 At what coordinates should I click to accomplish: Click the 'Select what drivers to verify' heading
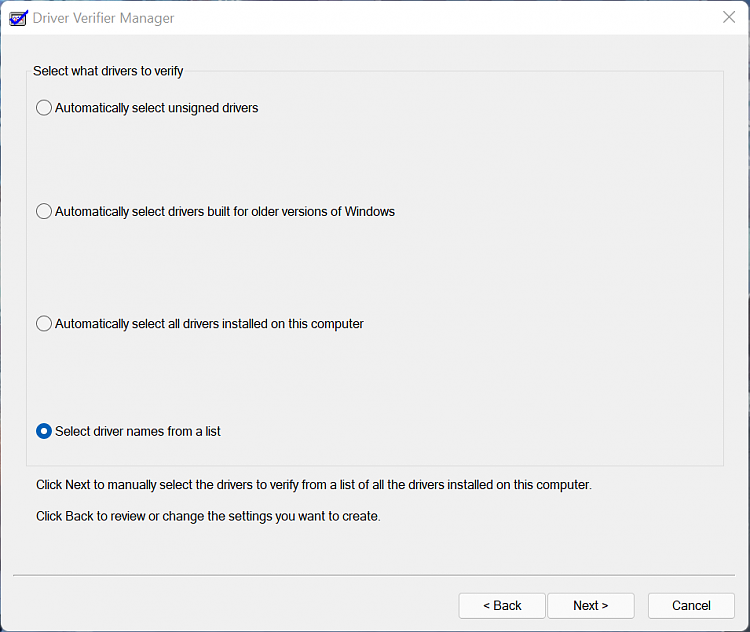click(108, 71)
